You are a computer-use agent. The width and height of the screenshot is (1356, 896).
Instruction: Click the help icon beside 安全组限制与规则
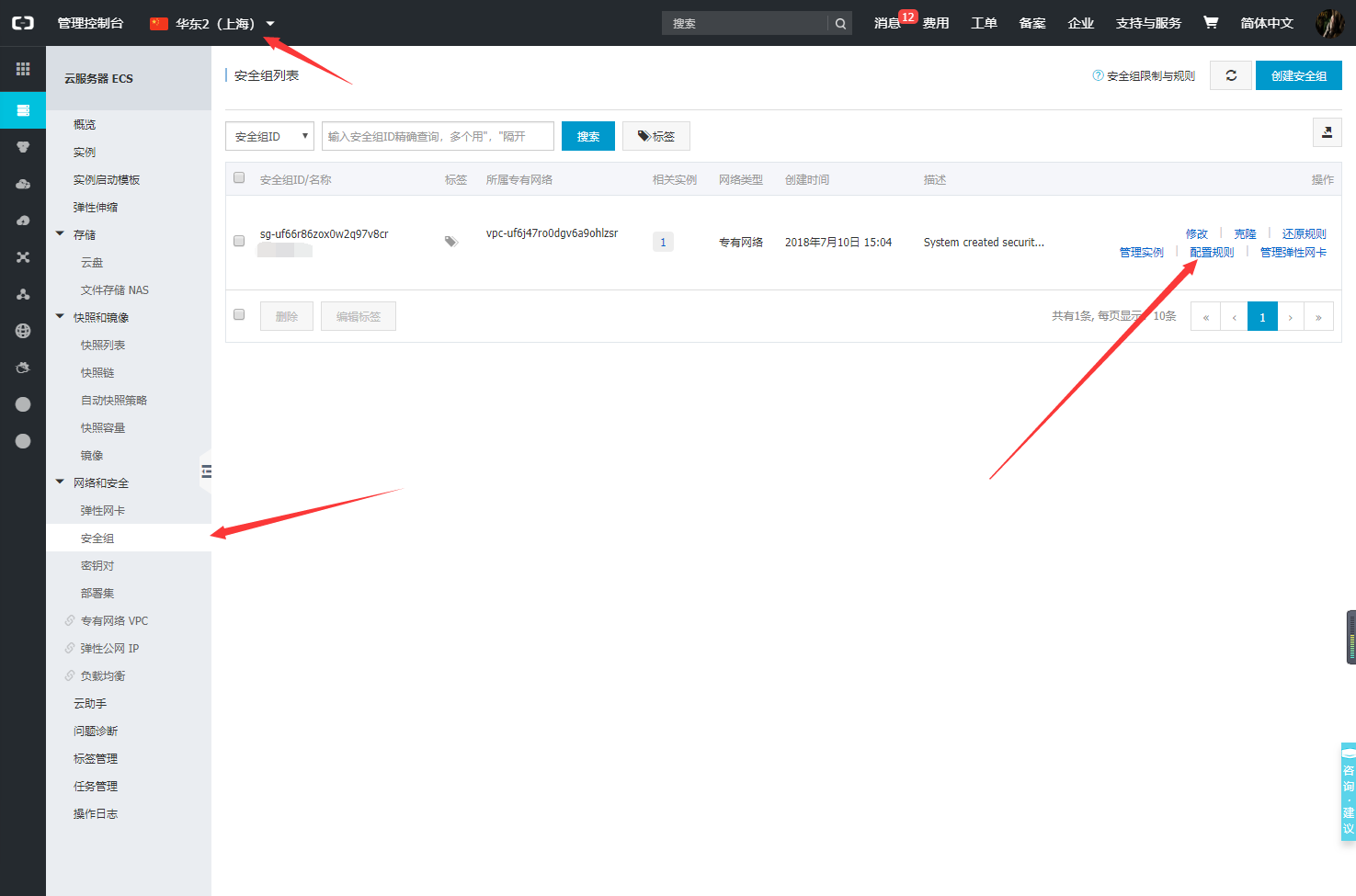pyautogui.click(x=1098, y=75)
